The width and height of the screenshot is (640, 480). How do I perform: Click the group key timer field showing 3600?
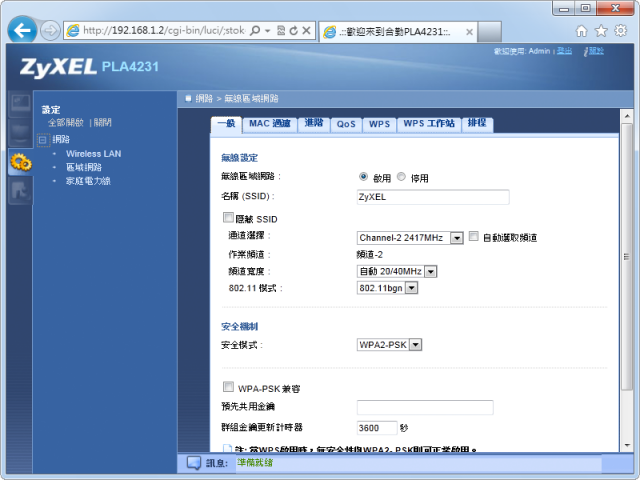(377, 428)
